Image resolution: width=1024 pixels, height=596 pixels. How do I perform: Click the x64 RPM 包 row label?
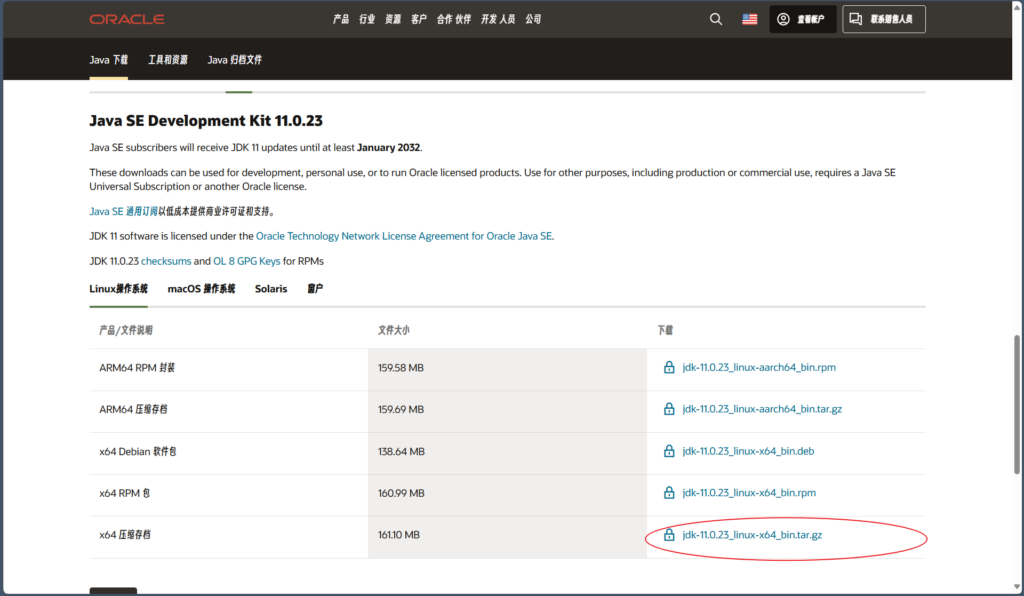(x=125, y=493)
